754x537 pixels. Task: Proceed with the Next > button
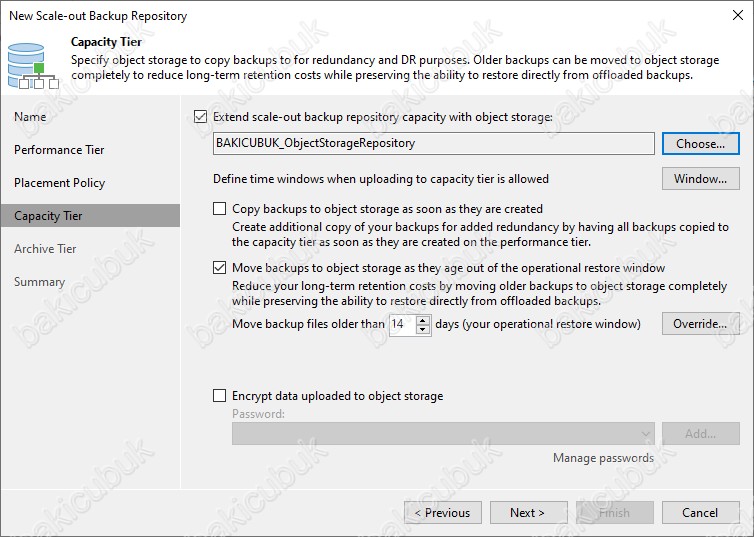point(528,512)
